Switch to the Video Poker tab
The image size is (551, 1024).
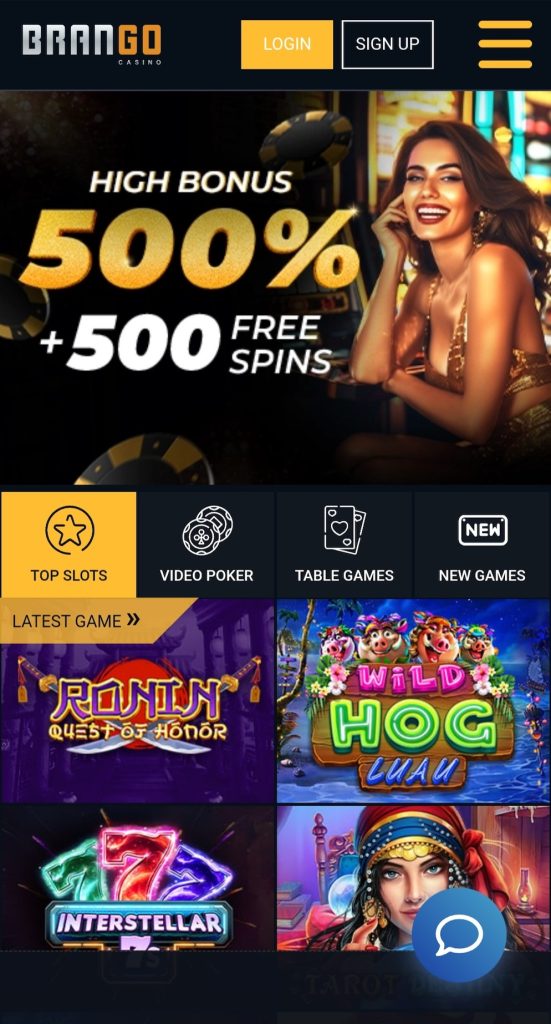pos(207,545)
